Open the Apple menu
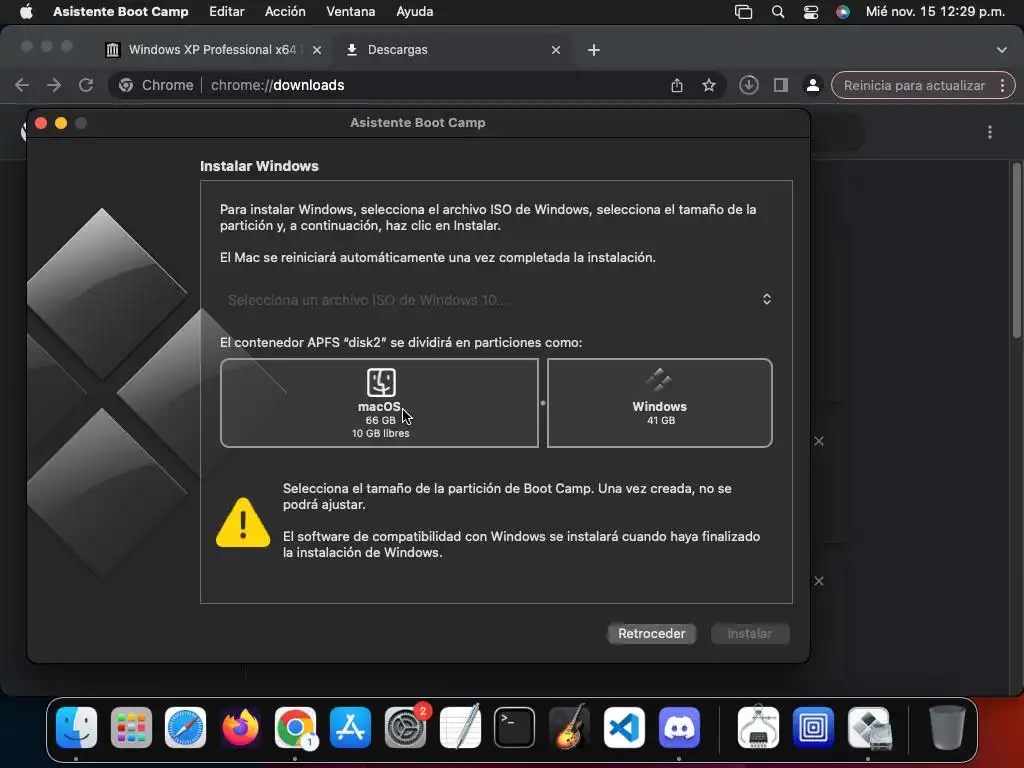The height and width of the screenshot is (768, 1024). pos(26,12)
